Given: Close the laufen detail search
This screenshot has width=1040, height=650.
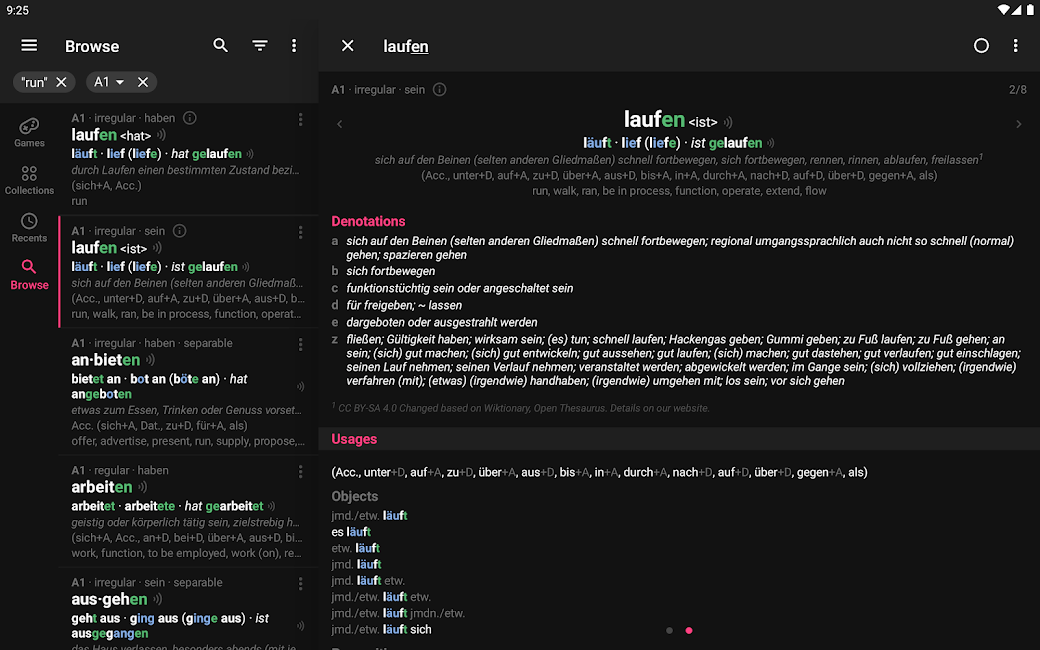Looking at the screenshot, I should point(348,46).
